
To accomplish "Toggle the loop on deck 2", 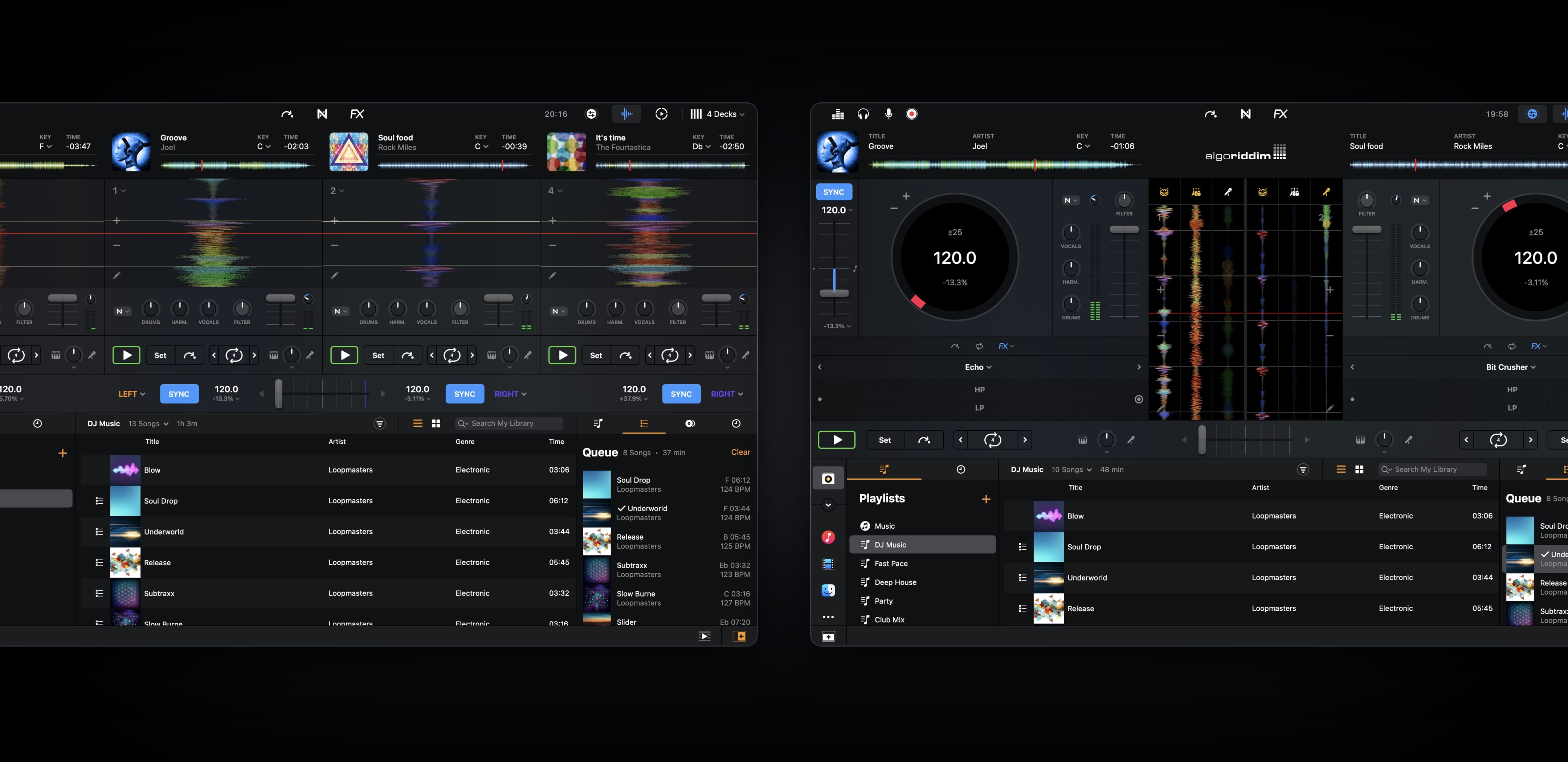I will 452,355.
